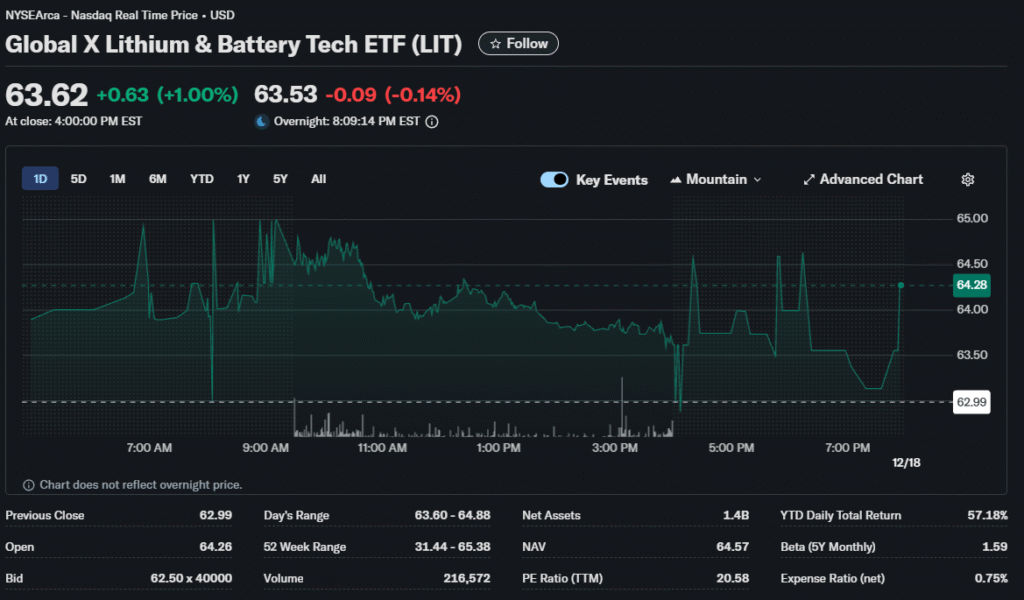Click the mountain chart type icon
Viewport: 1024px width, 600px height.
(x=675, y=180)
